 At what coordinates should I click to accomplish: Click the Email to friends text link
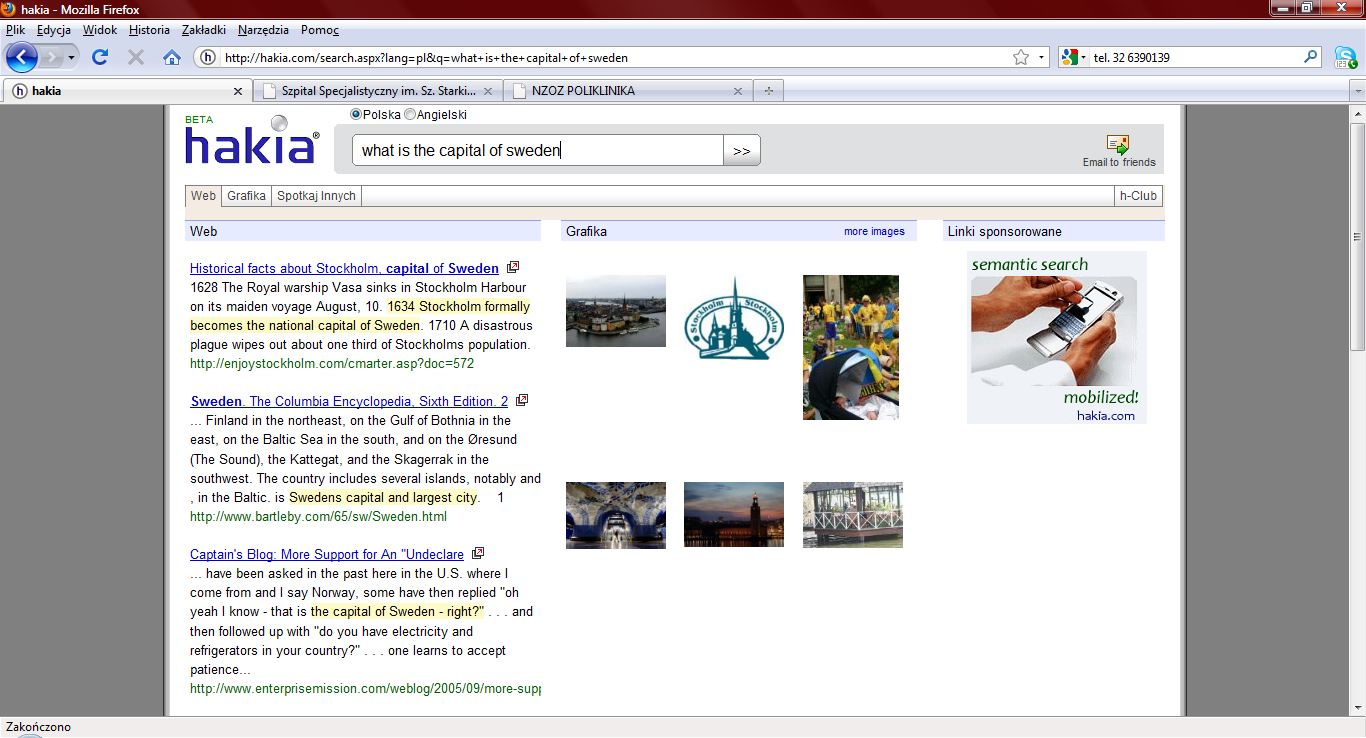[1119, 162]
